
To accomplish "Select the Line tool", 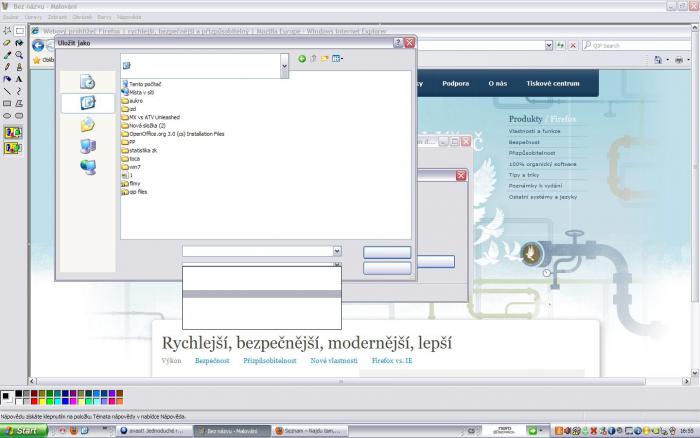I will tap(7, 91).
